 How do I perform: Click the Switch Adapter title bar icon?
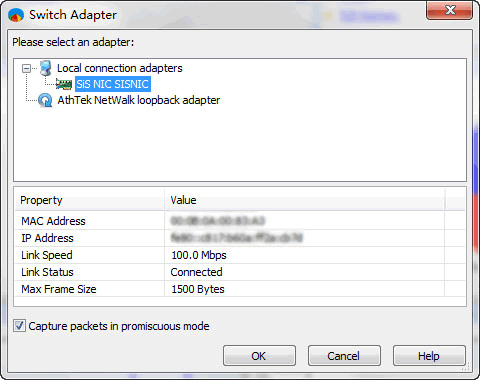[16, 15]
